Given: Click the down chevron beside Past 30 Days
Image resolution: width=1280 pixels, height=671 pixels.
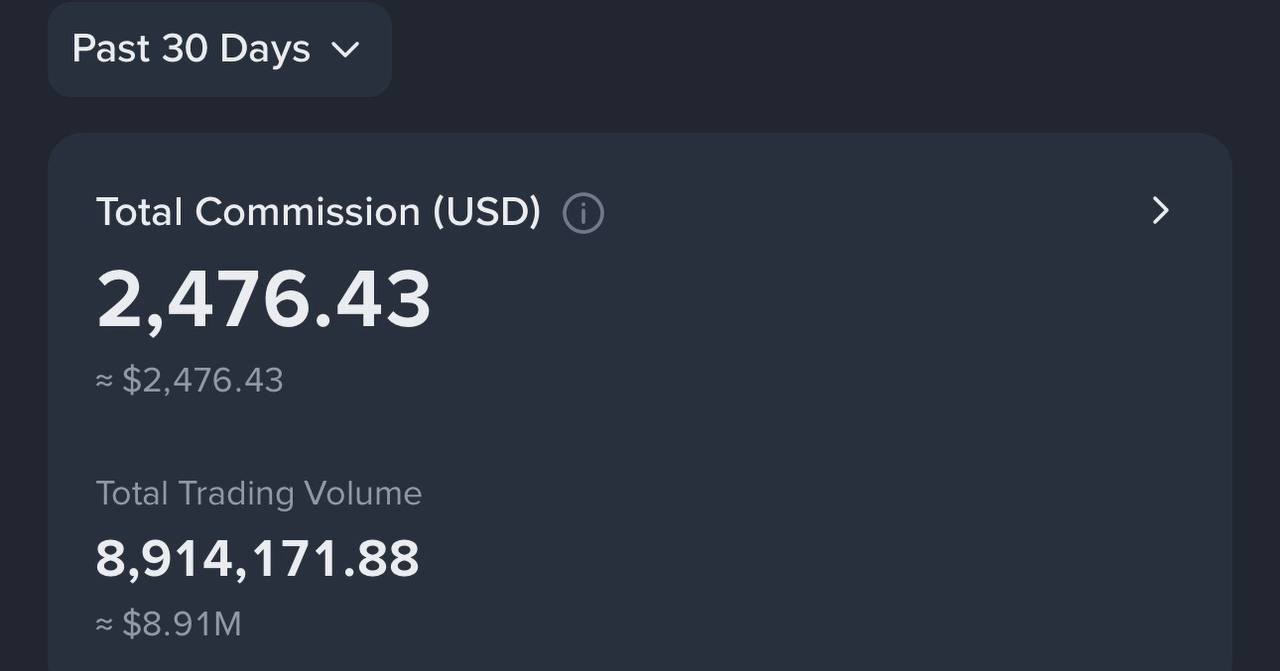Looking at the screenshot, I should tap(345, 50).
